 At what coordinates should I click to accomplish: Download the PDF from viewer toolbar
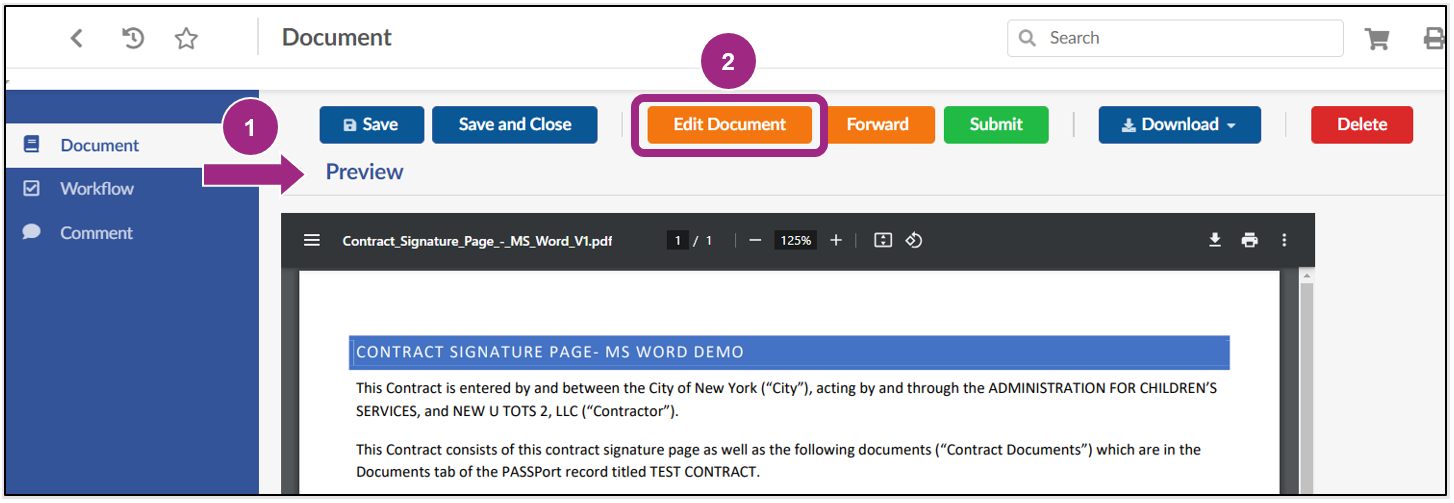(x=1215, y=241)
